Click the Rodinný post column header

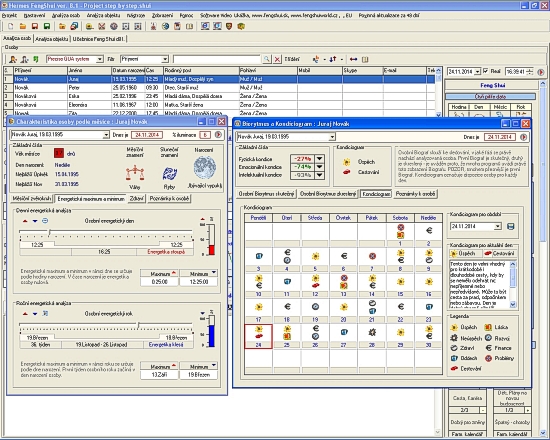tap(201, 71)
